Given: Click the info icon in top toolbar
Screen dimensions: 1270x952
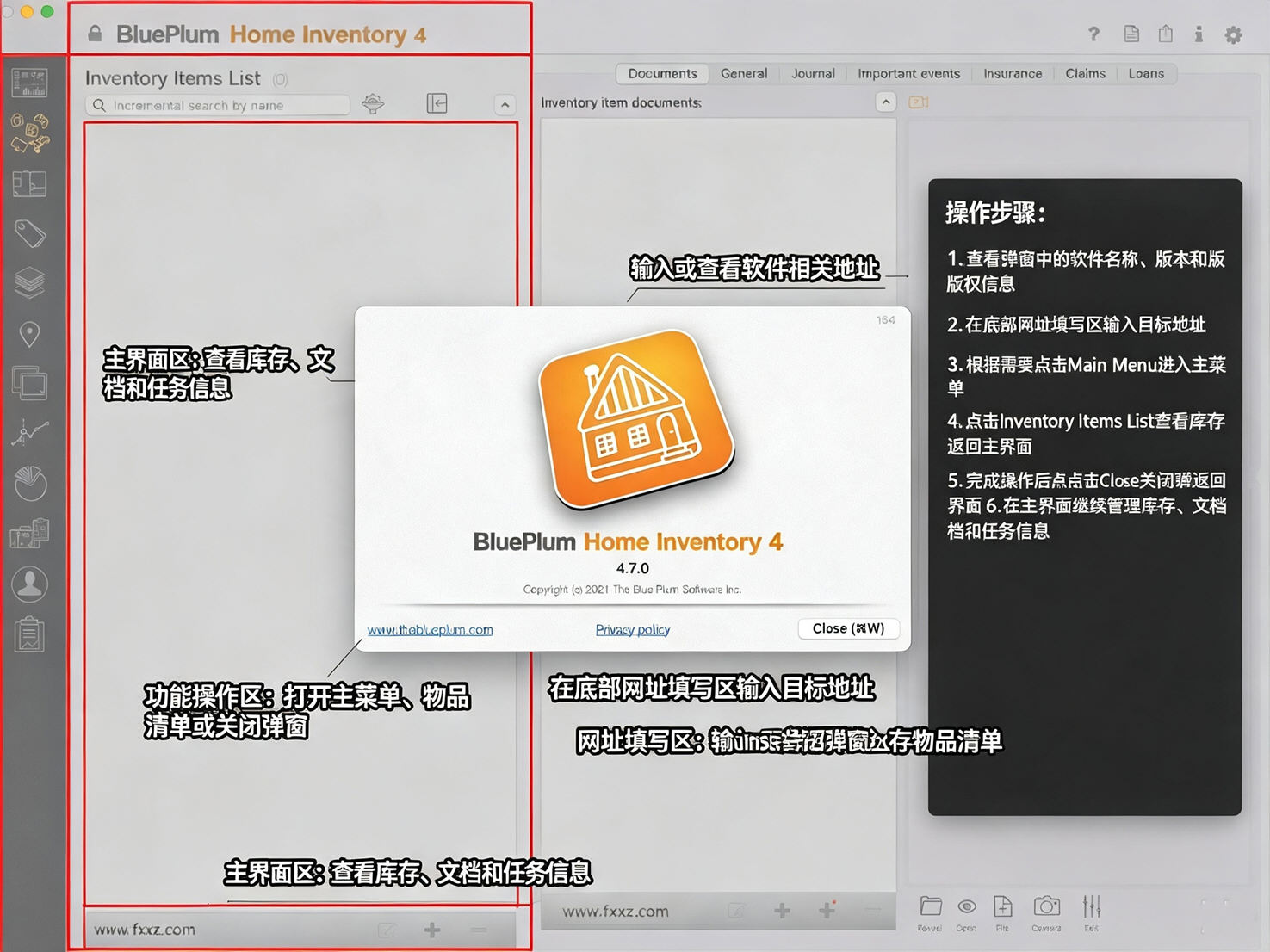Looking at the screenshot, I should tap(1199, 34).
